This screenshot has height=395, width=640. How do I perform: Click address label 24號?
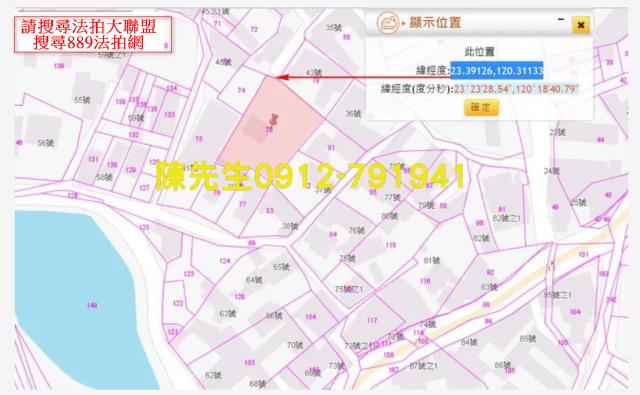(x=551, y=171)
